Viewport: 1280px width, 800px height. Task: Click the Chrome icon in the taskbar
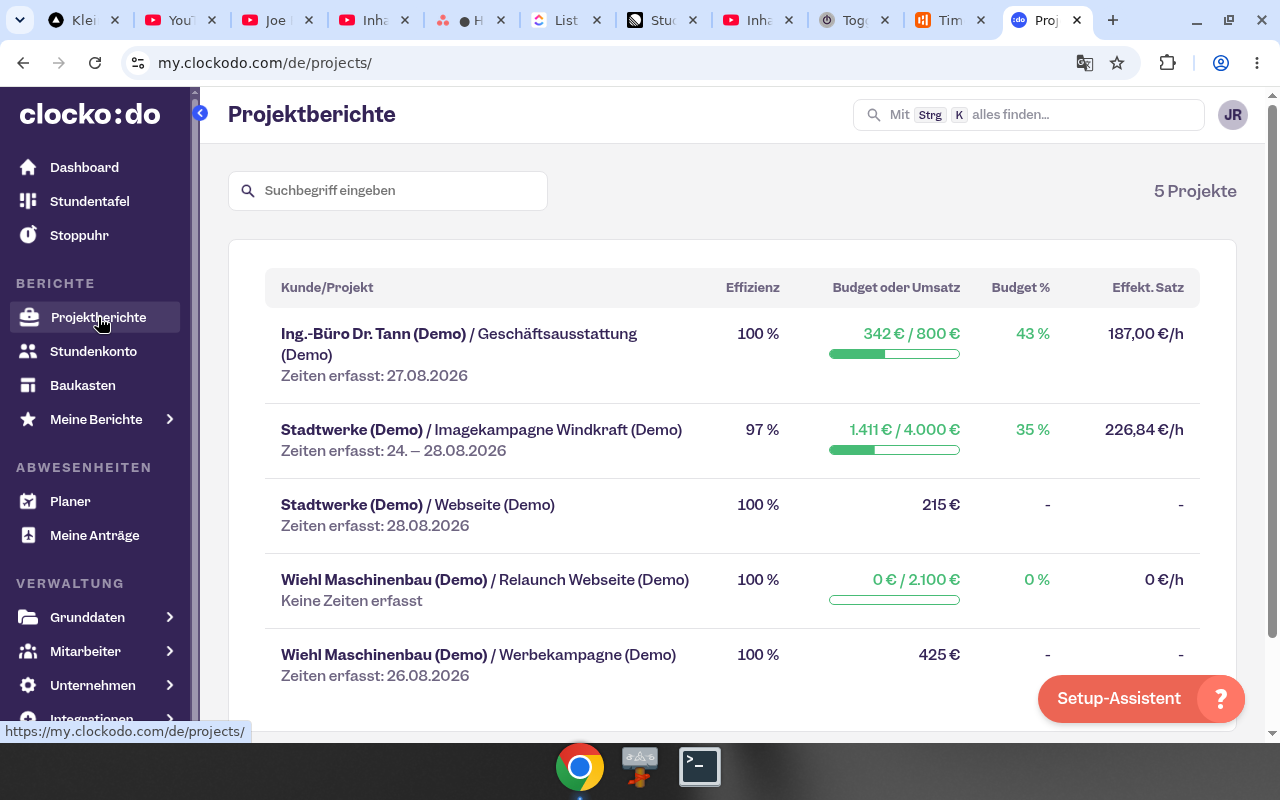pos(580,767)
